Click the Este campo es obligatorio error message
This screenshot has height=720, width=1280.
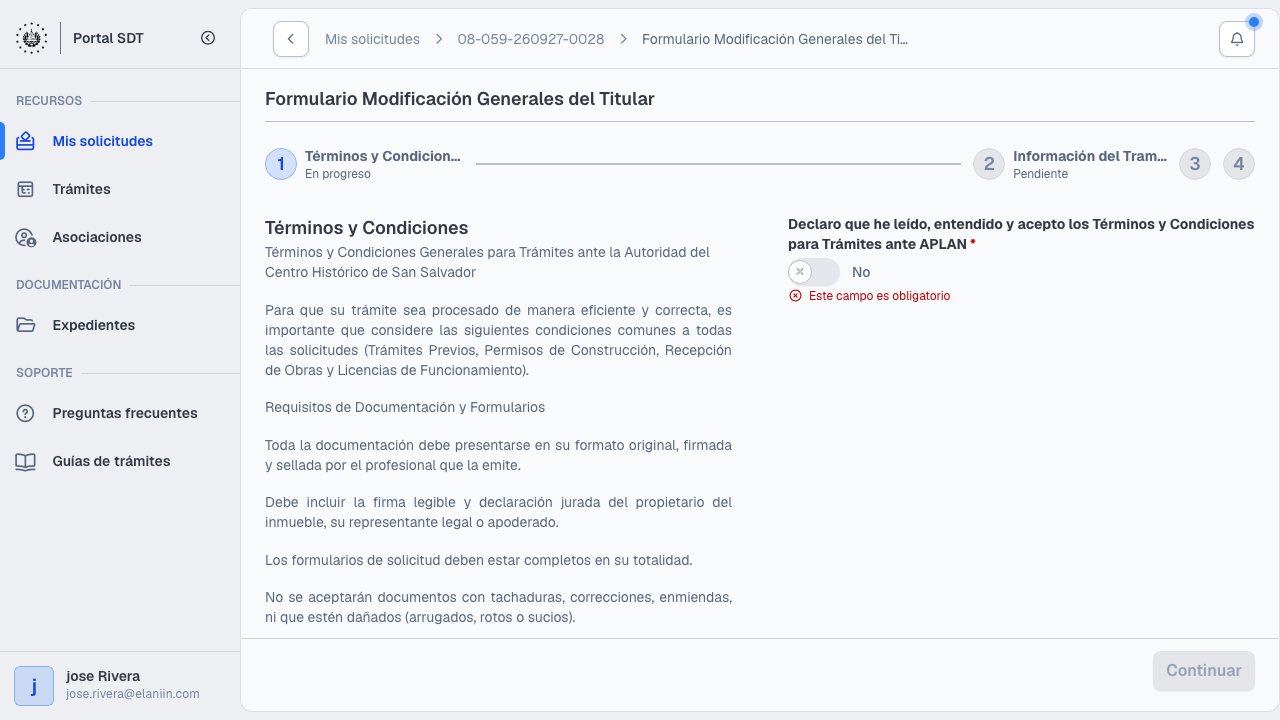(879, 296)
